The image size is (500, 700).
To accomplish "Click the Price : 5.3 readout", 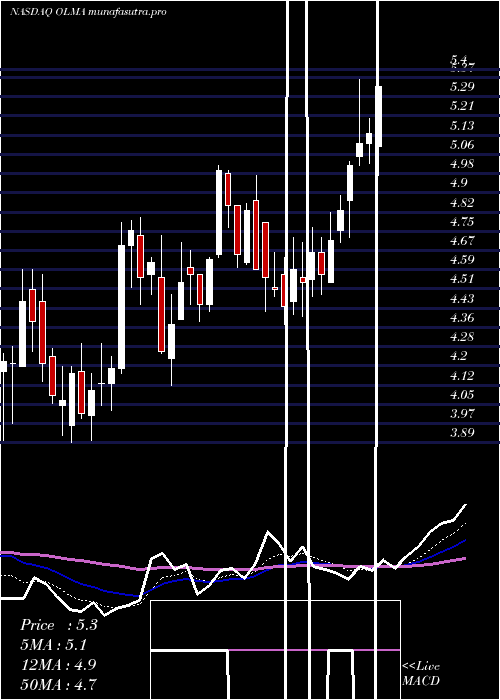I will 59,625.
